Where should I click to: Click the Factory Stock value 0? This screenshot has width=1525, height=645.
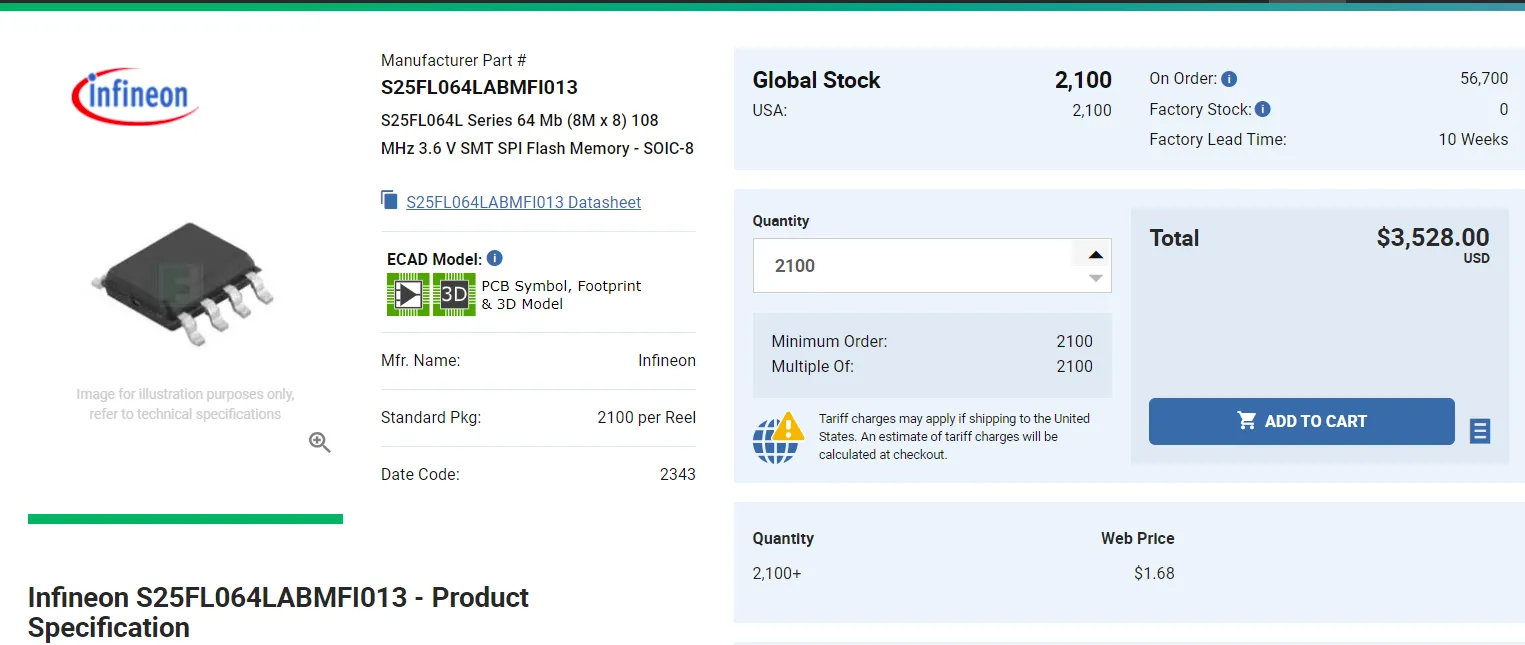[1504, 109]
